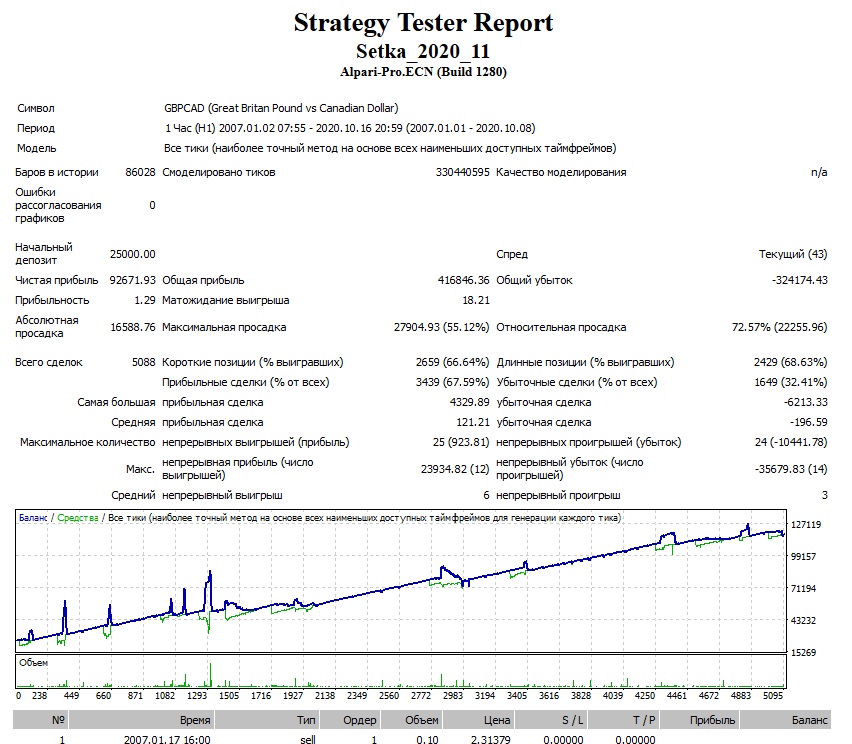
Task: Select largest loss trade value -6213.33
Action: (x=805, y=402)
